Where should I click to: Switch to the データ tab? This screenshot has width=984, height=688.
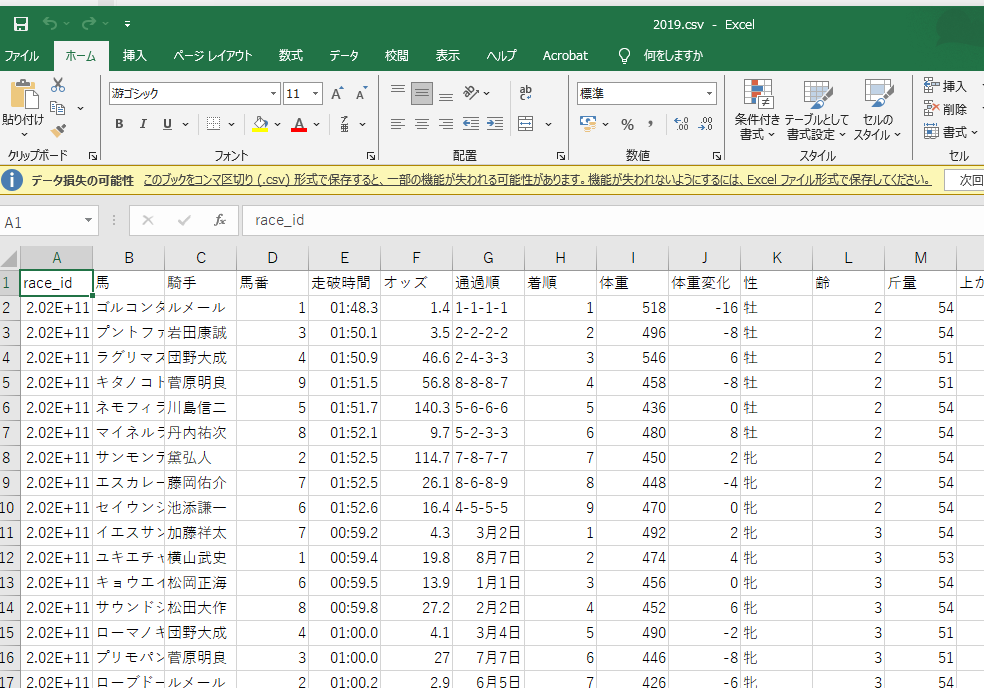tap(344, 55)
